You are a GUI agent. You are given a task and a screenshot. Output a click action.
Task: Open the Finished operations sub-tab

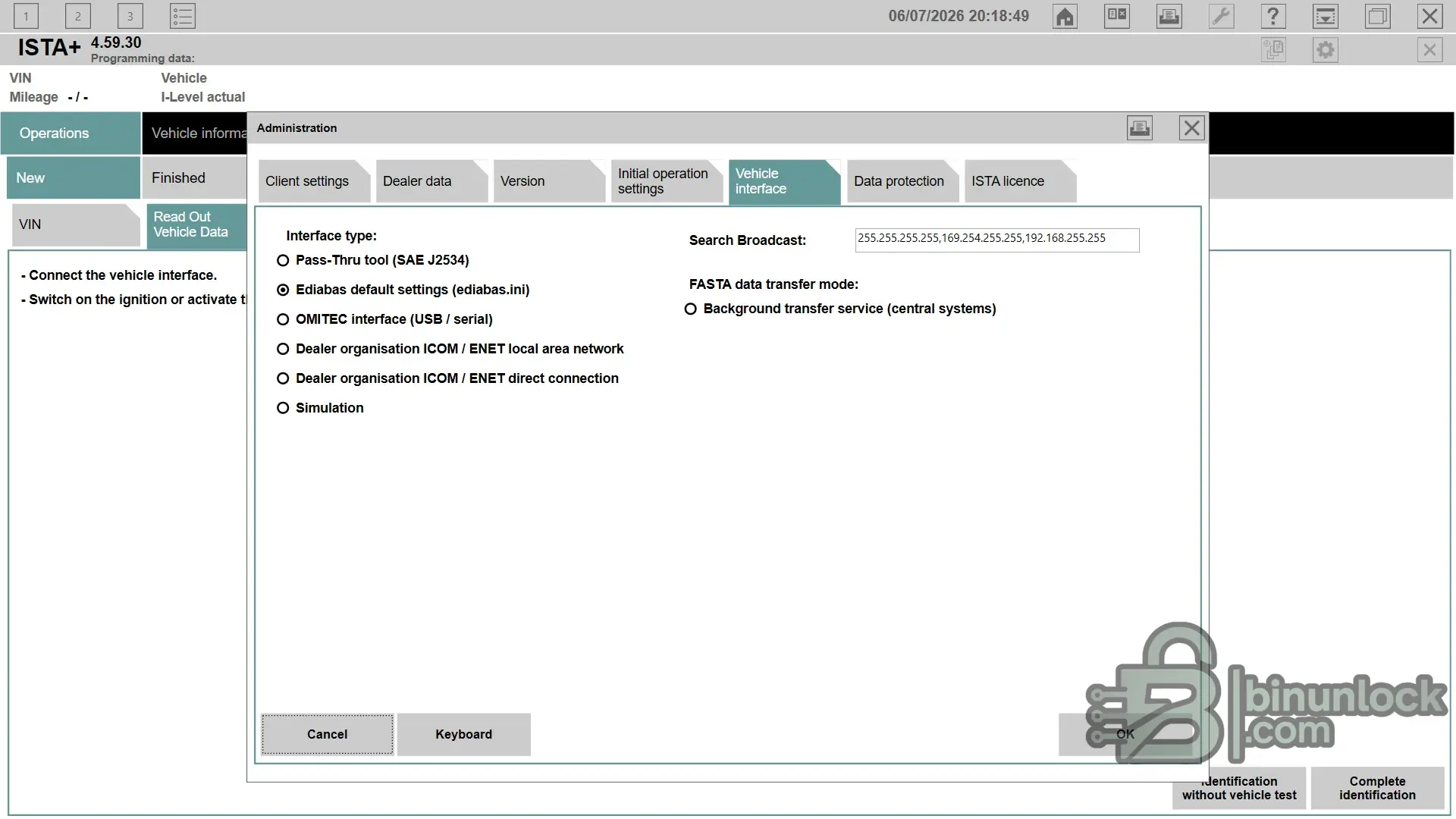[x=195, y=178]
